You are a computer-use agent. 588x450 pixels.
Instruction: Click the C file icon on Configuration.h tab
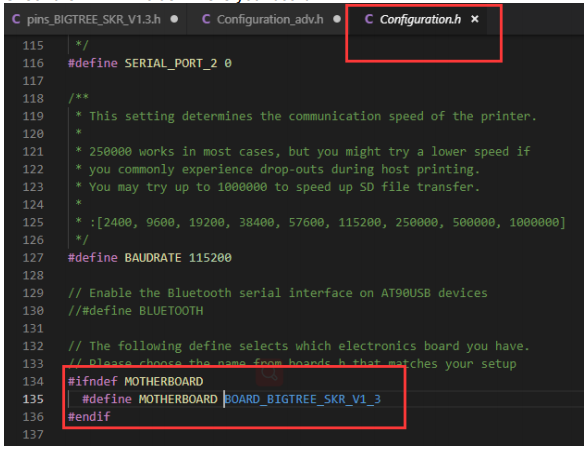coord(369,19)
